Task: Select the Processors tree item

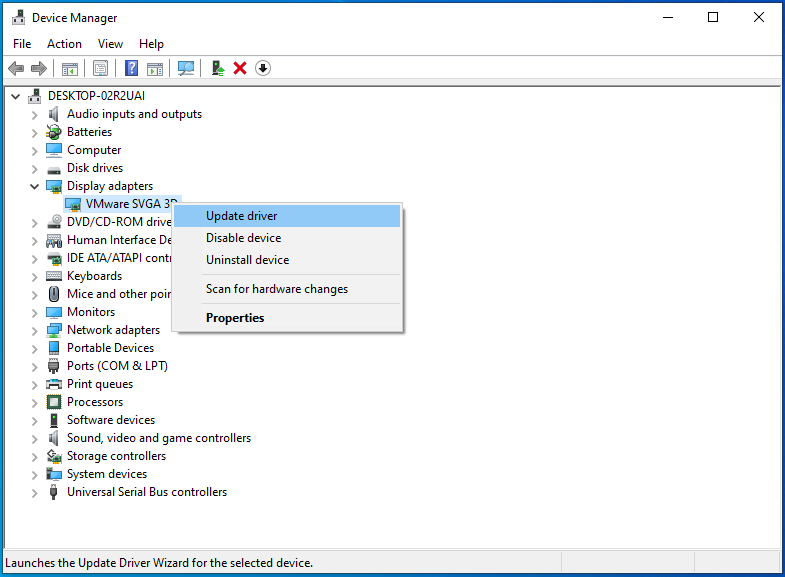Action: (x=95, y=402)
